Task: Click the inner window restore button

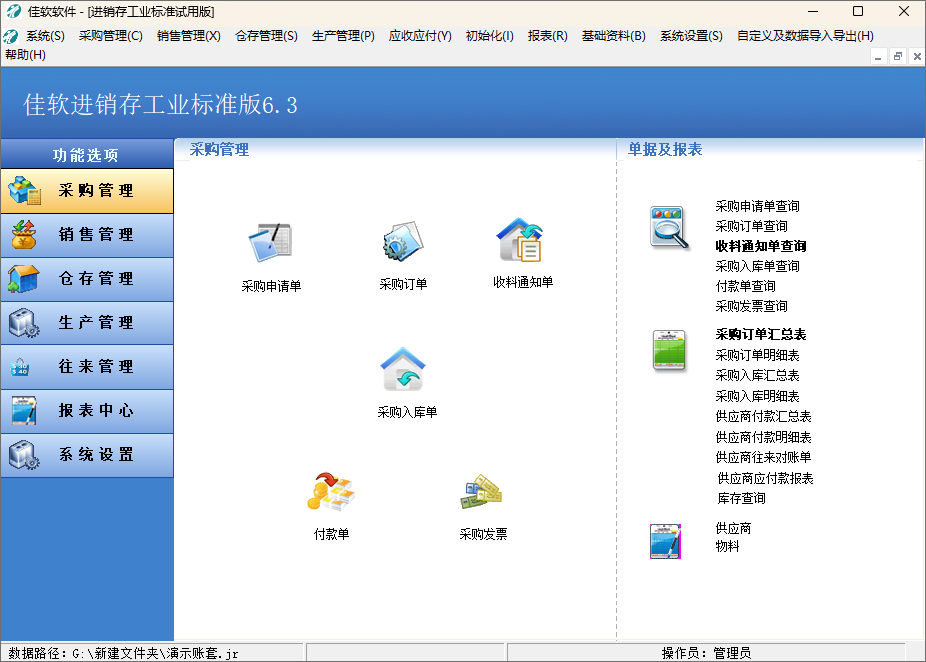Action: (x=898, y=57)
